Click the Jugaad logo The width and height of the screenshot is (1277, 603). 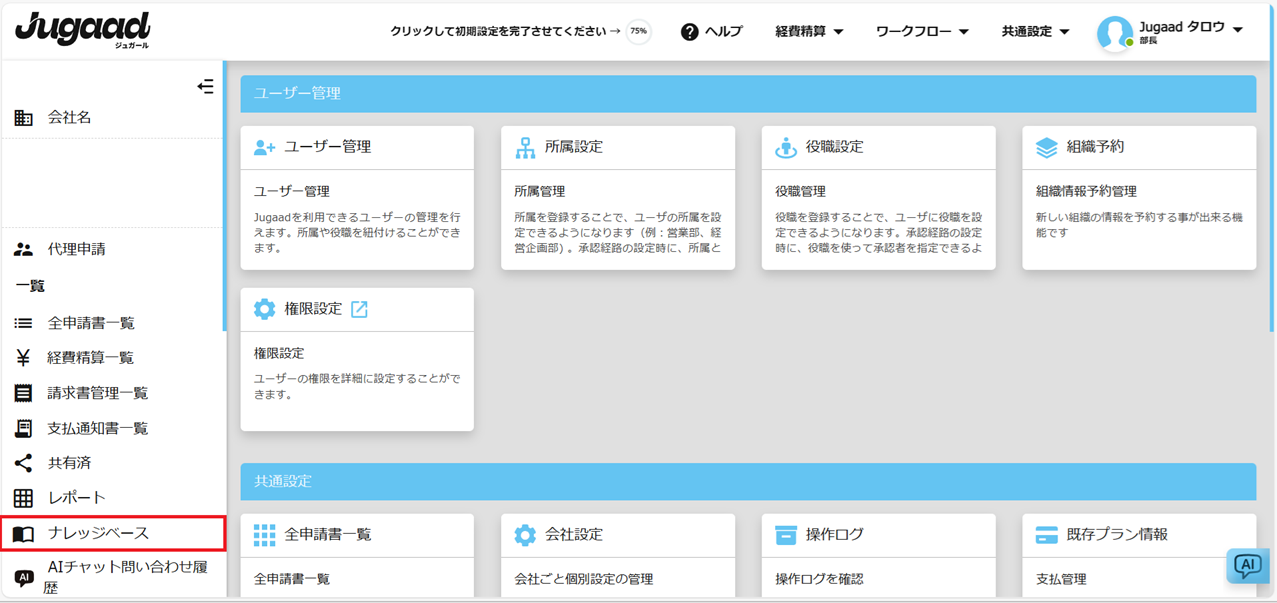pyautogui.click(x=83, y=30)
